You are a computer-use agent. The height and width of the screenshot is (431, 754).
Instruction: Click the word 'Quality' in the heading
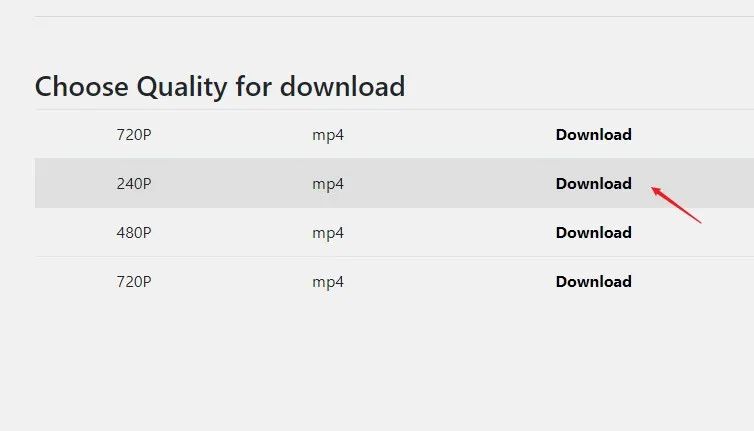(x=181, y=88)
